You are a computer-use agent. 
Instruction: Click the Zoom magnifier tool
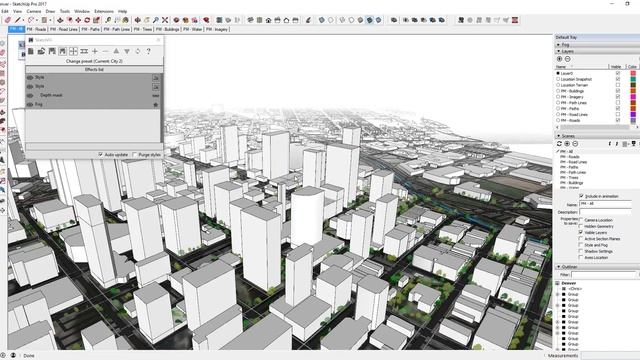point(156,20)
